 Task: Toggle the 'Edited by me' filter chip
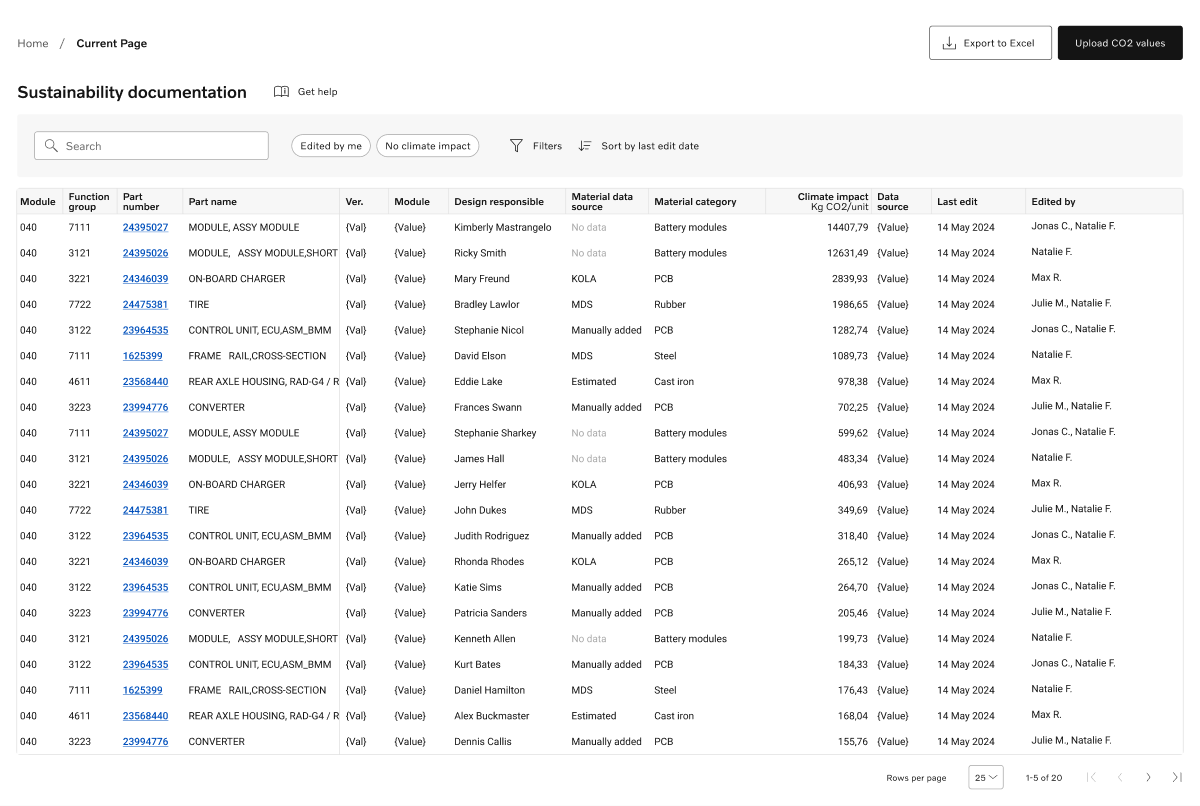(x=331, y=146)
